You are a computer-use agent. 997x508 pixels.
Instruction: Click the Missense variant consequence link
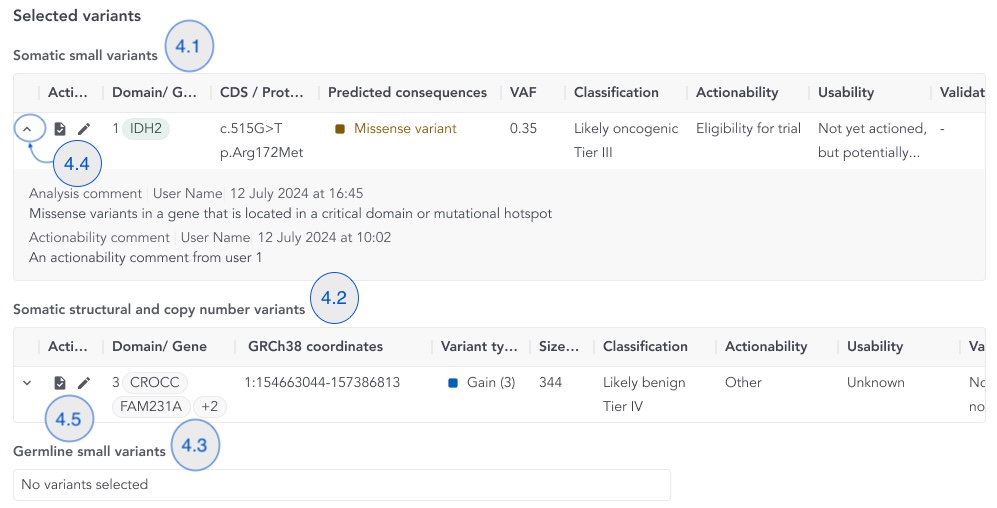tap(405, 129)
